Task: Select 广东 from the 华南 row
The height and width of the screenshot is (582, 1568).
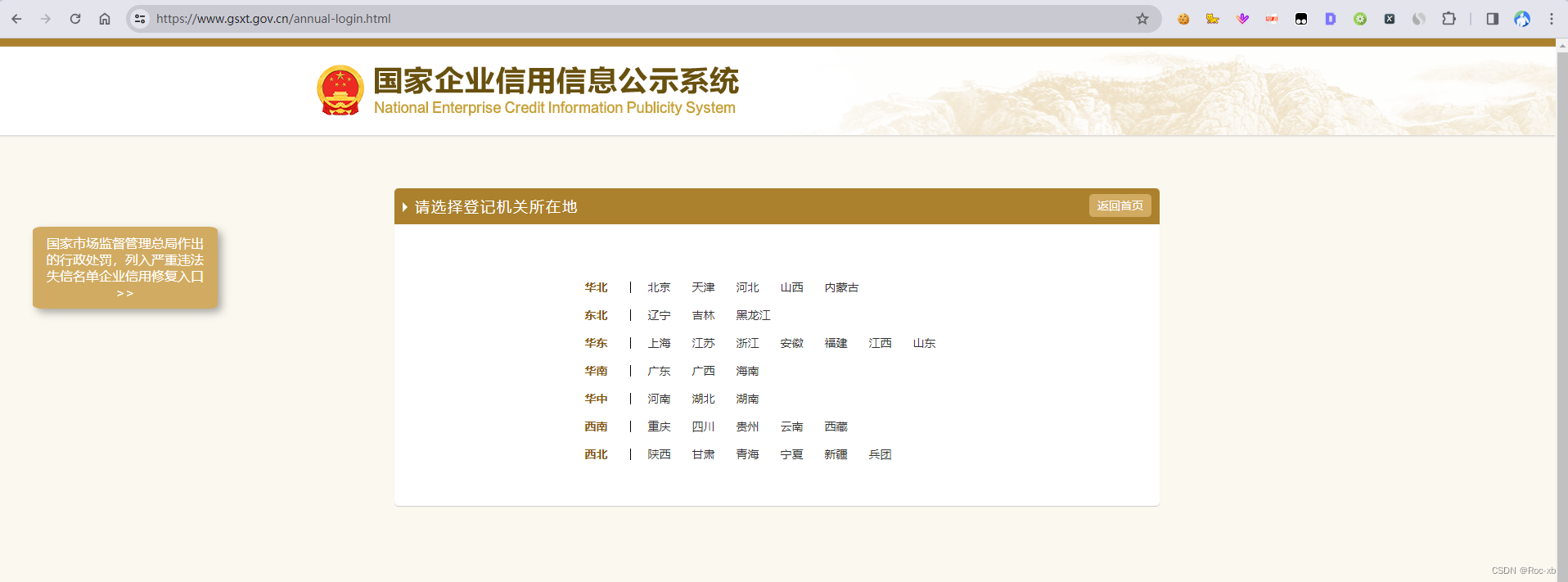Action: (x=659, y=371)
